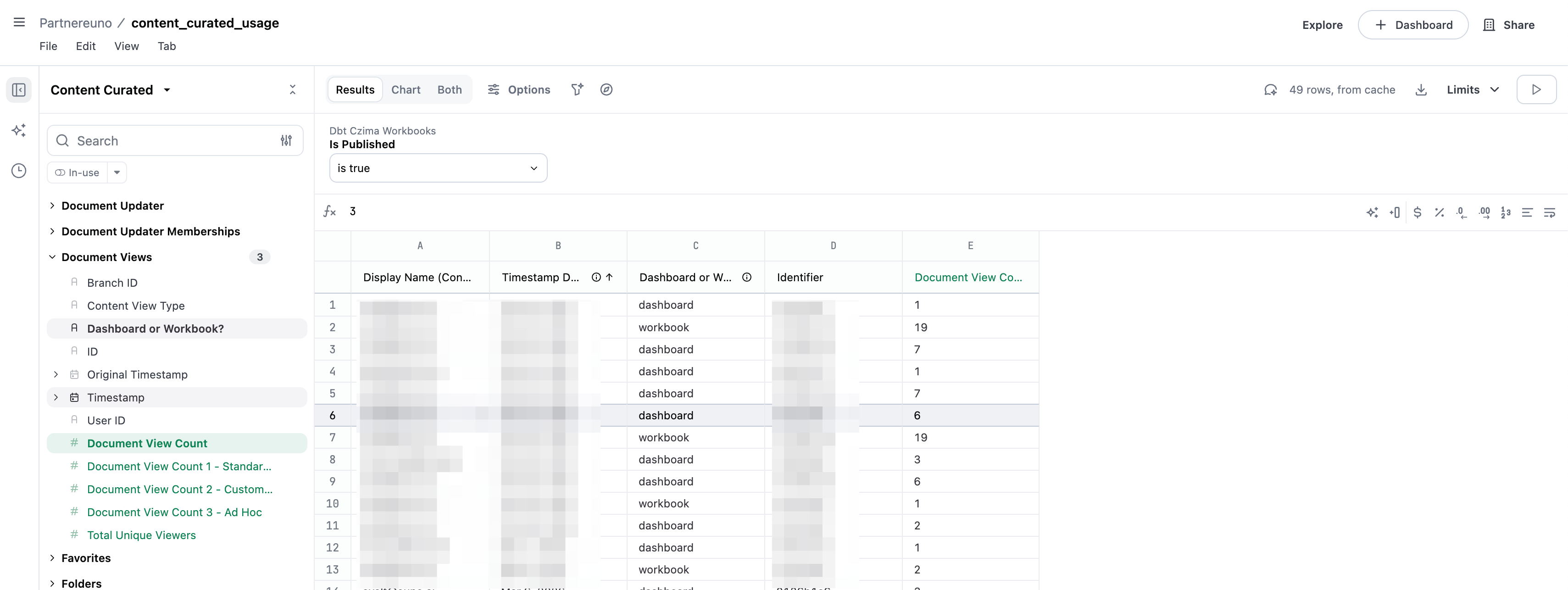Viewport: 1568px width, 590px height.
Task: Focus the field Search box
Action: (175, 141)
